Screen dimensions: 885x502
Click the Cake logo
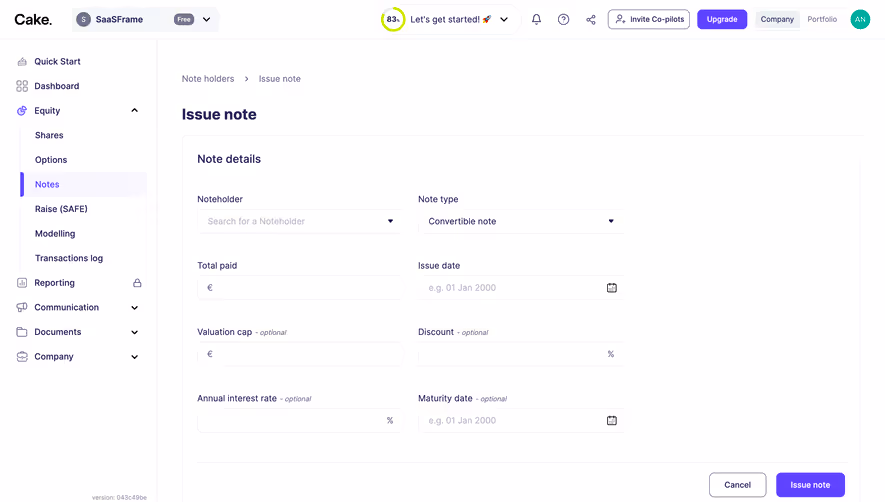(x=33, y=20)
